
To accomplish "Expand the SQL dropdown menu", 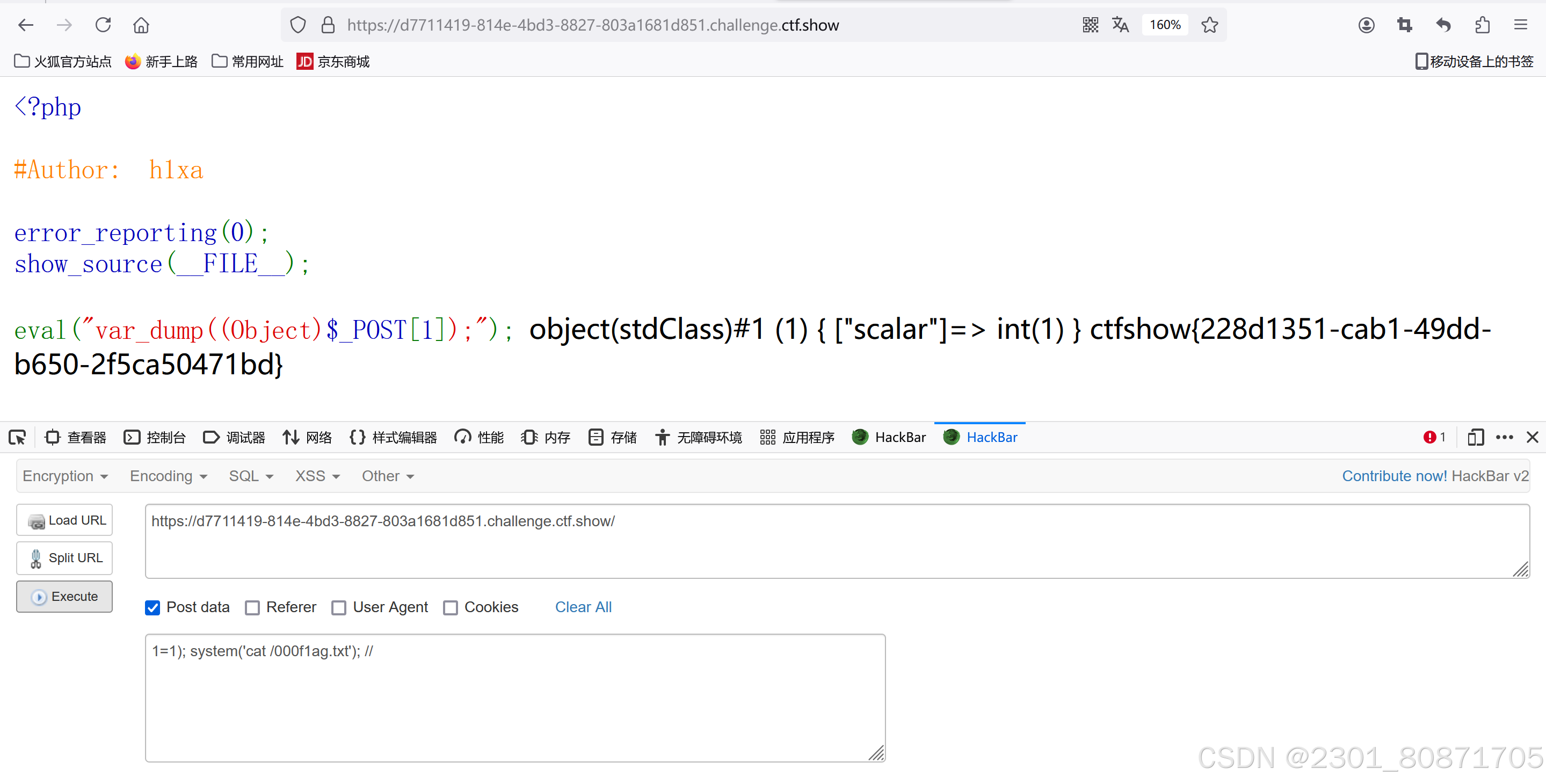I will pyautogui.click(x=251, y=476).
